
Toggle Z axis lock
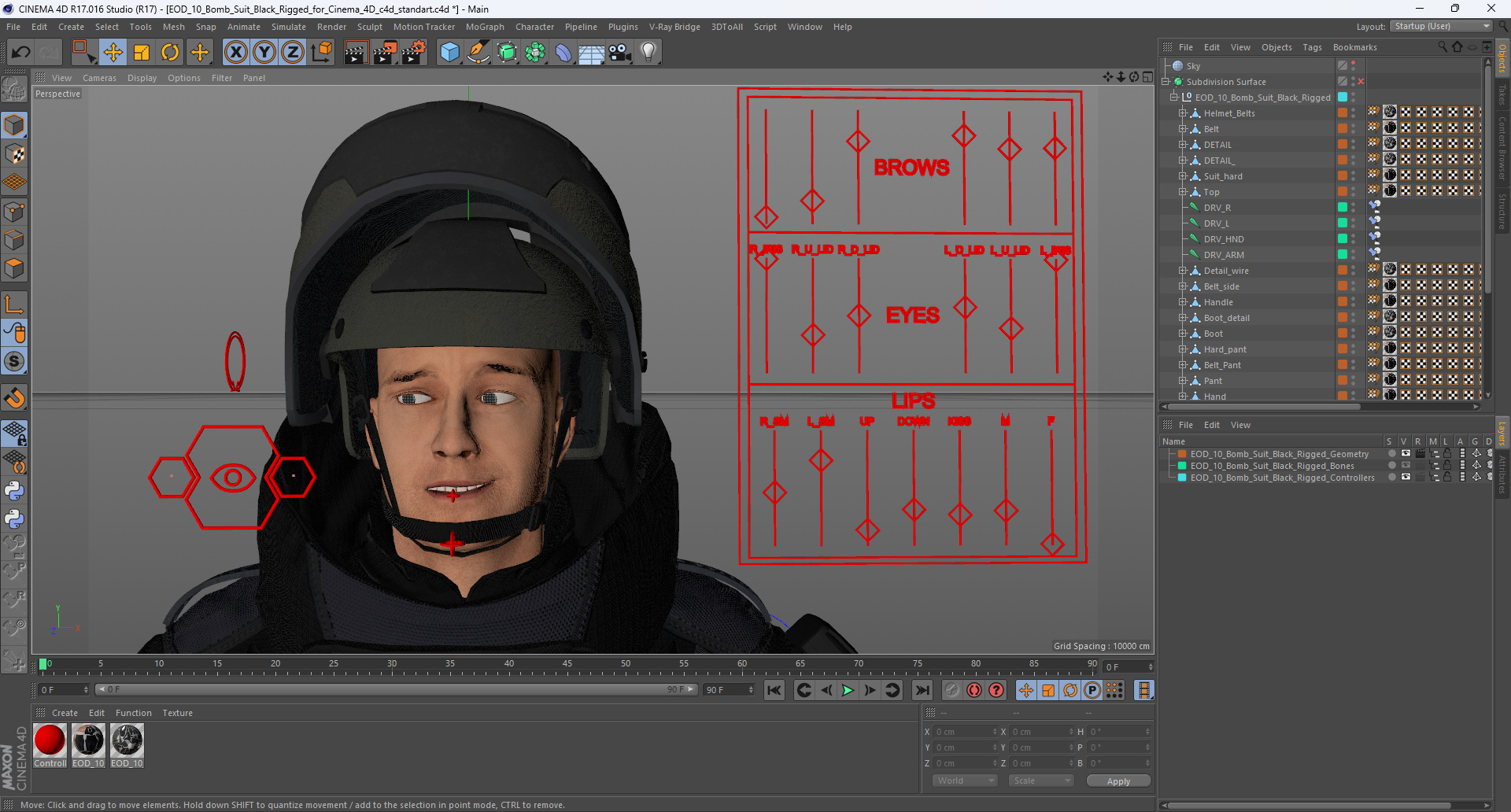[293, 53]
